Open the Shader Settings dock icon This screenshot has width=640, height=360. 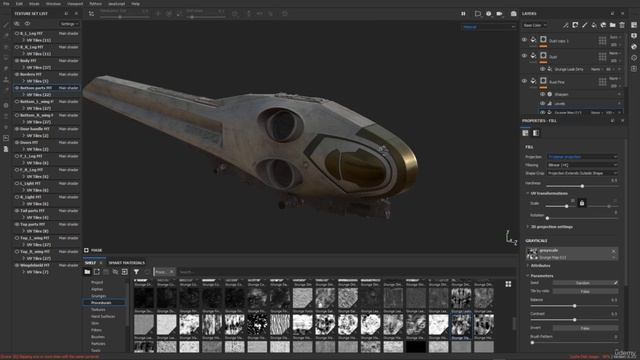(x=634, y=47)
